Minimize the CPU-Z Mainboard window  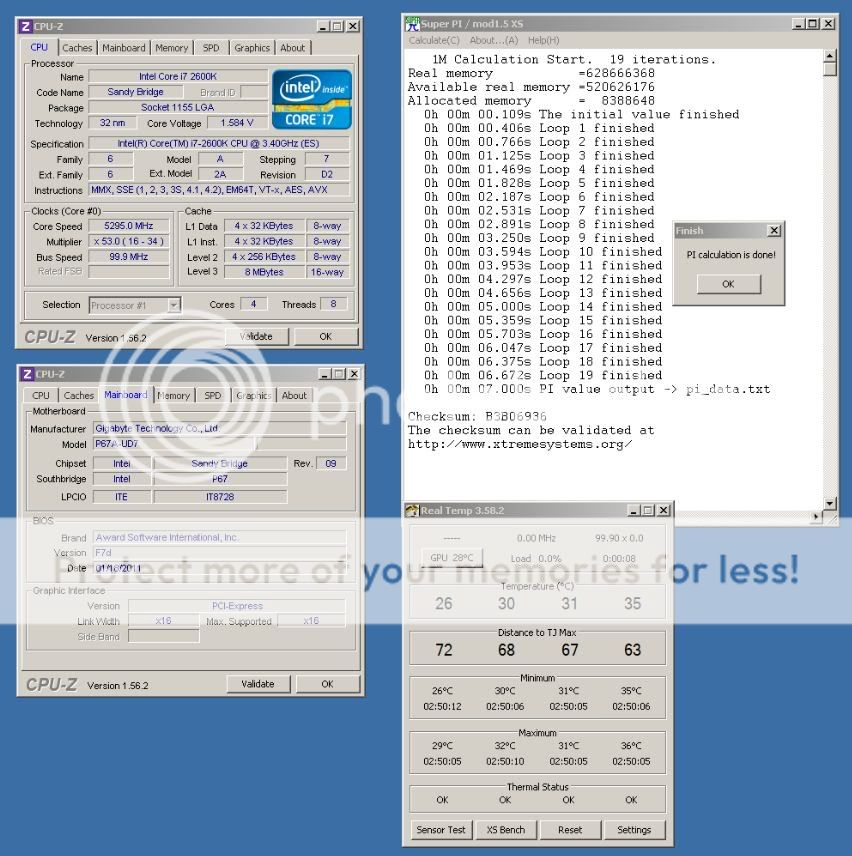(x=325, y=374)
